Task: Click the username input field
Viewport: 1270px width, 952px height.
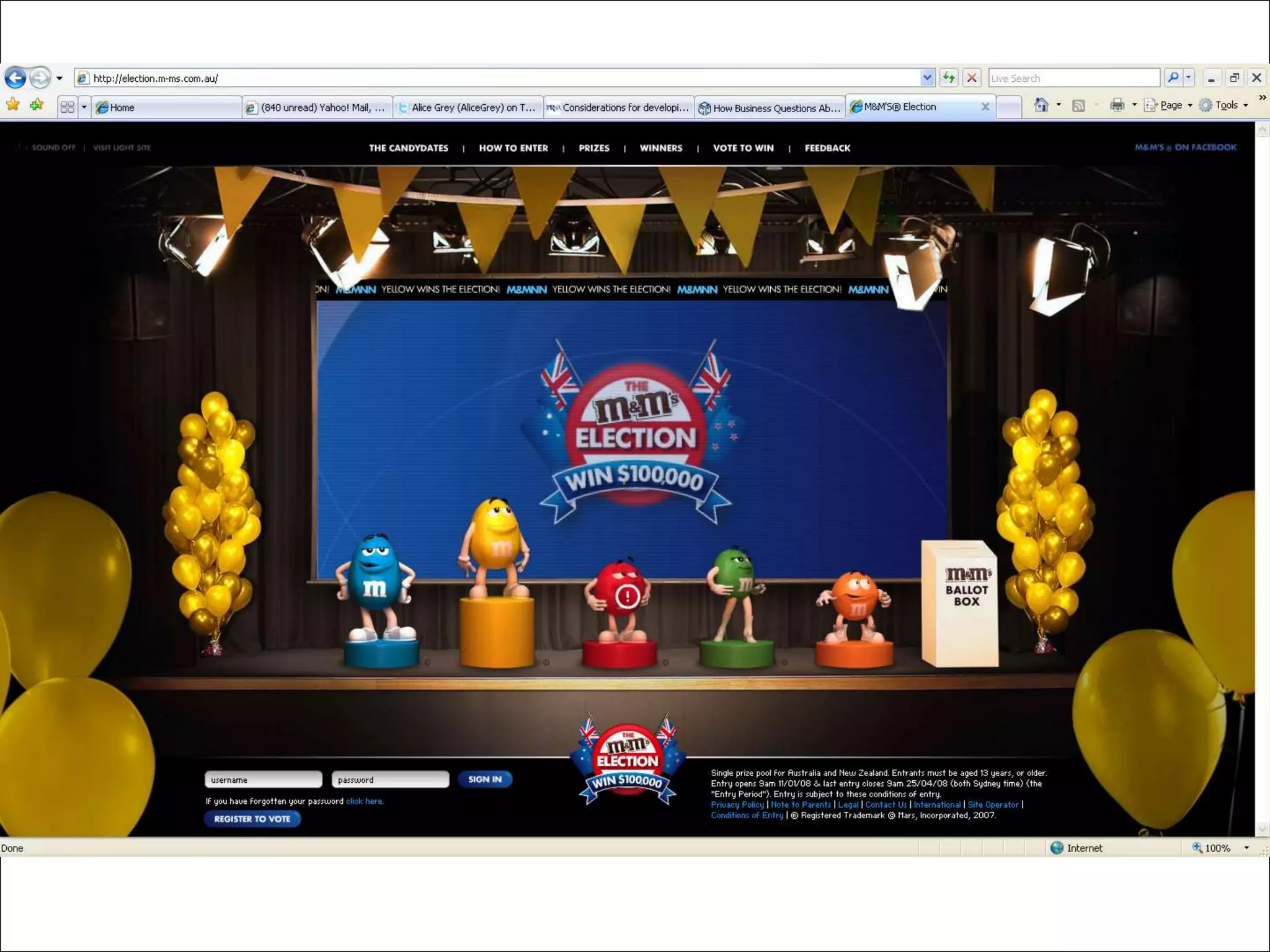Action: pos(263,780)
